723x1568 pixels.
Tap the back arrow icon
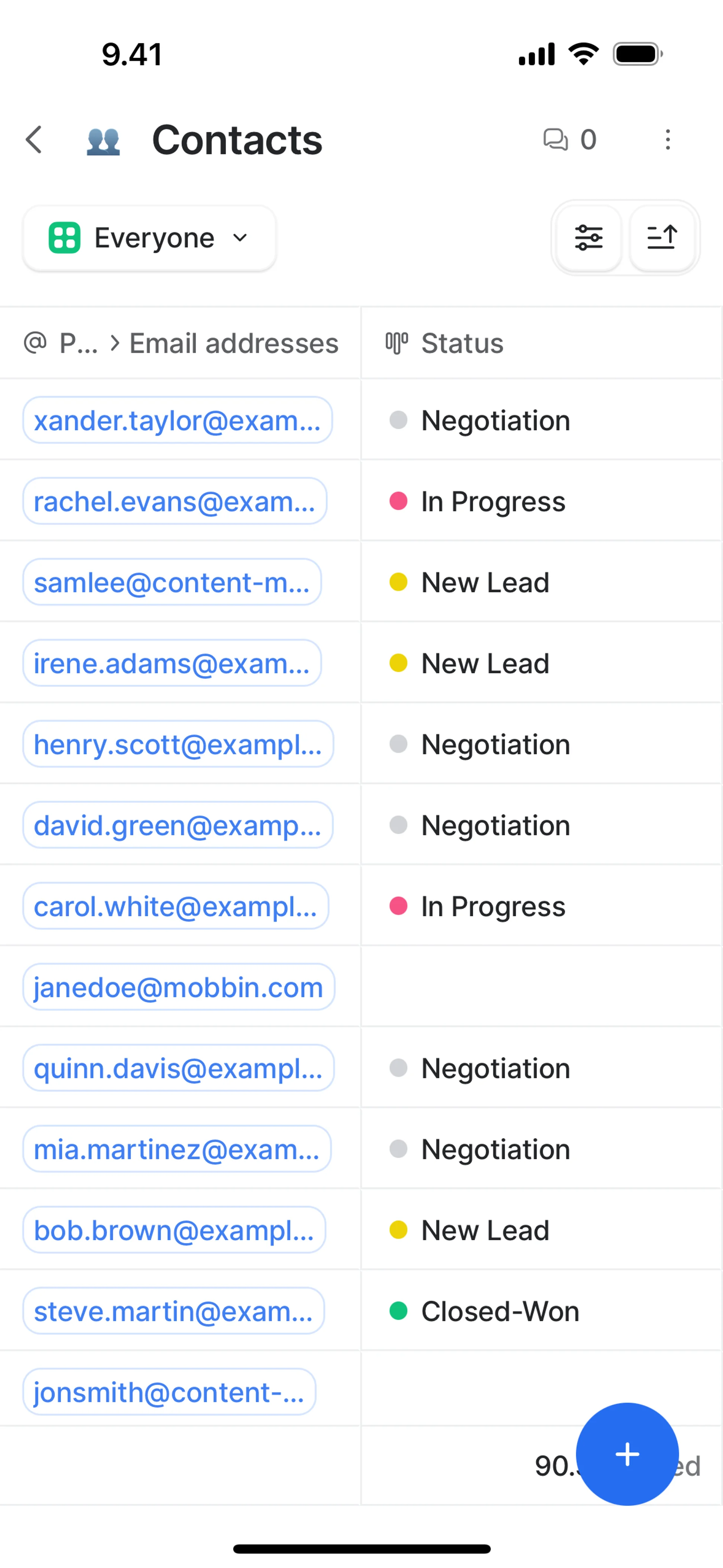tap(35, 140)
